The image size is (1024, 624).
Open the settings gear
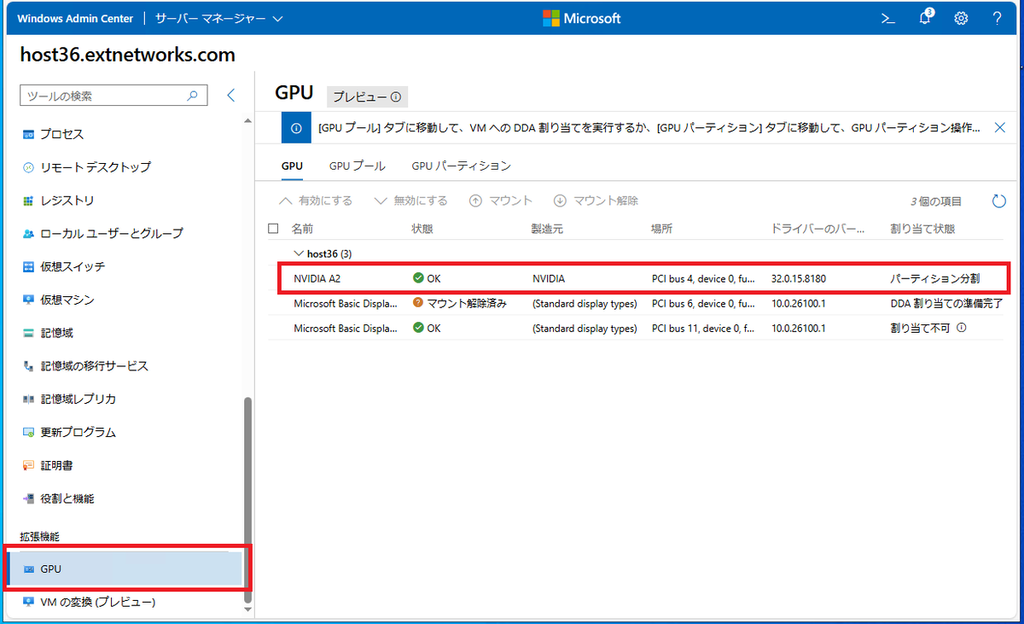click(961, 19)
